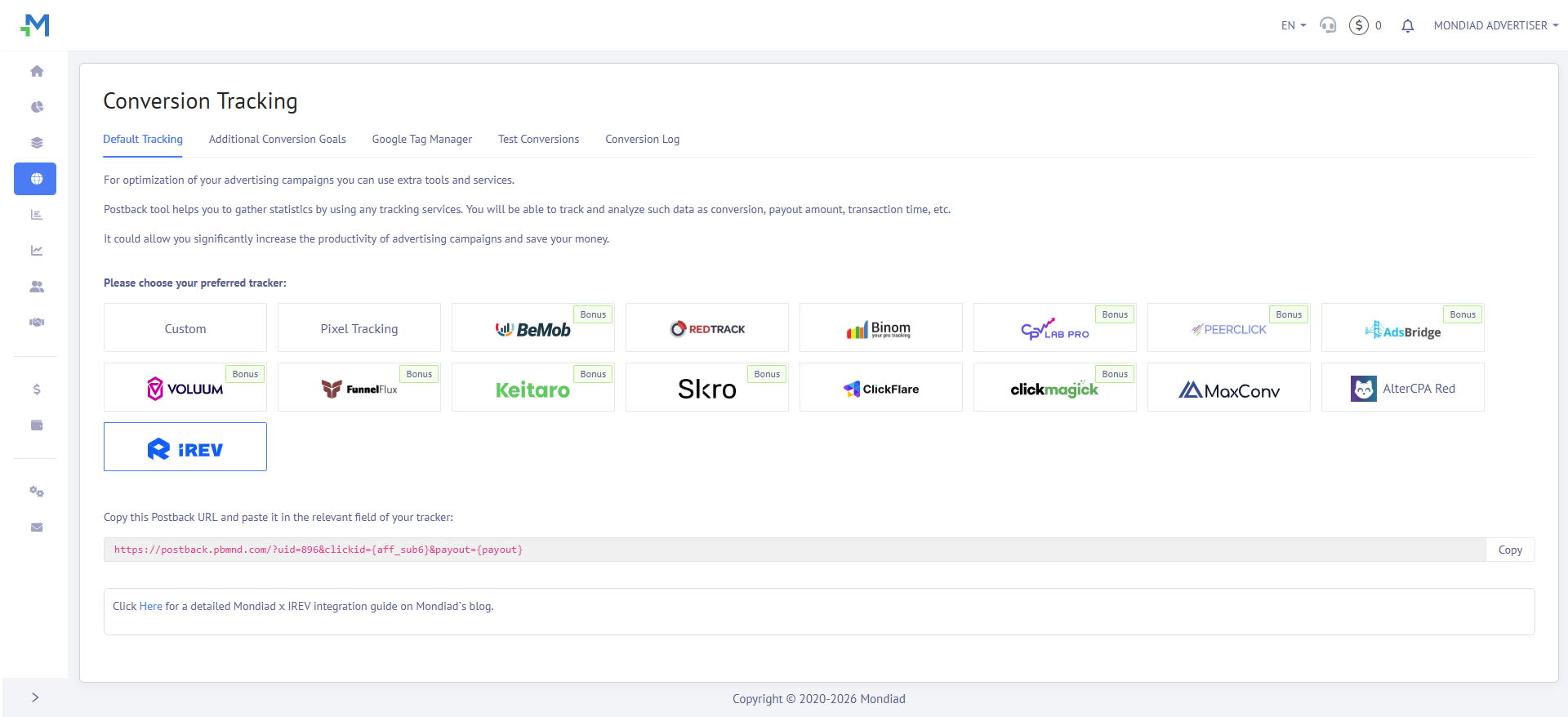The image size is (1568, 717).
Task: Expand the Mondiad Advertiser account menu
Action: 1495,26
